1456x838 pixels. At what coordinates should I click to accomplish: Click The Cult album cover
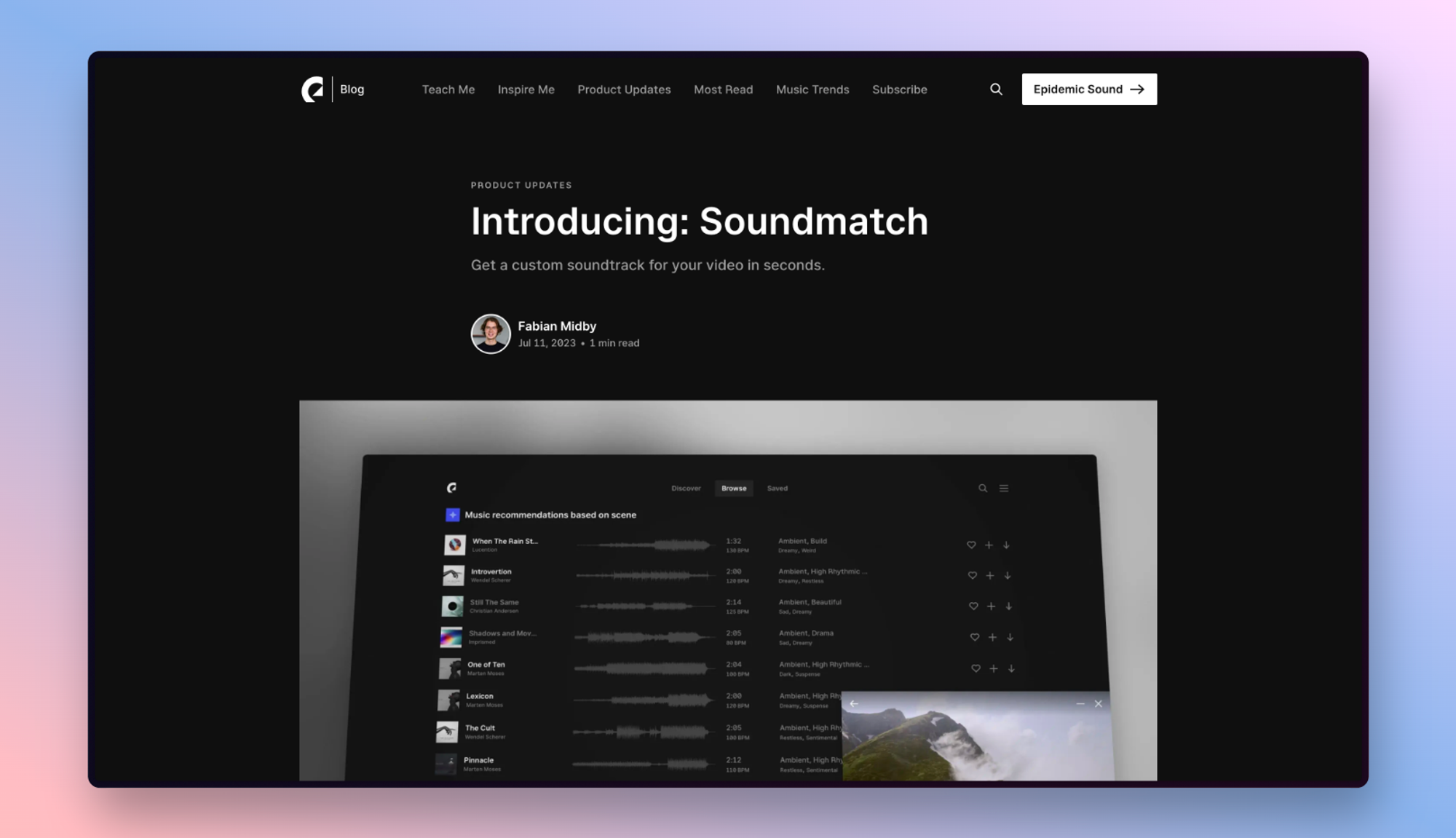pyautogui.click(x=446, y=732)
